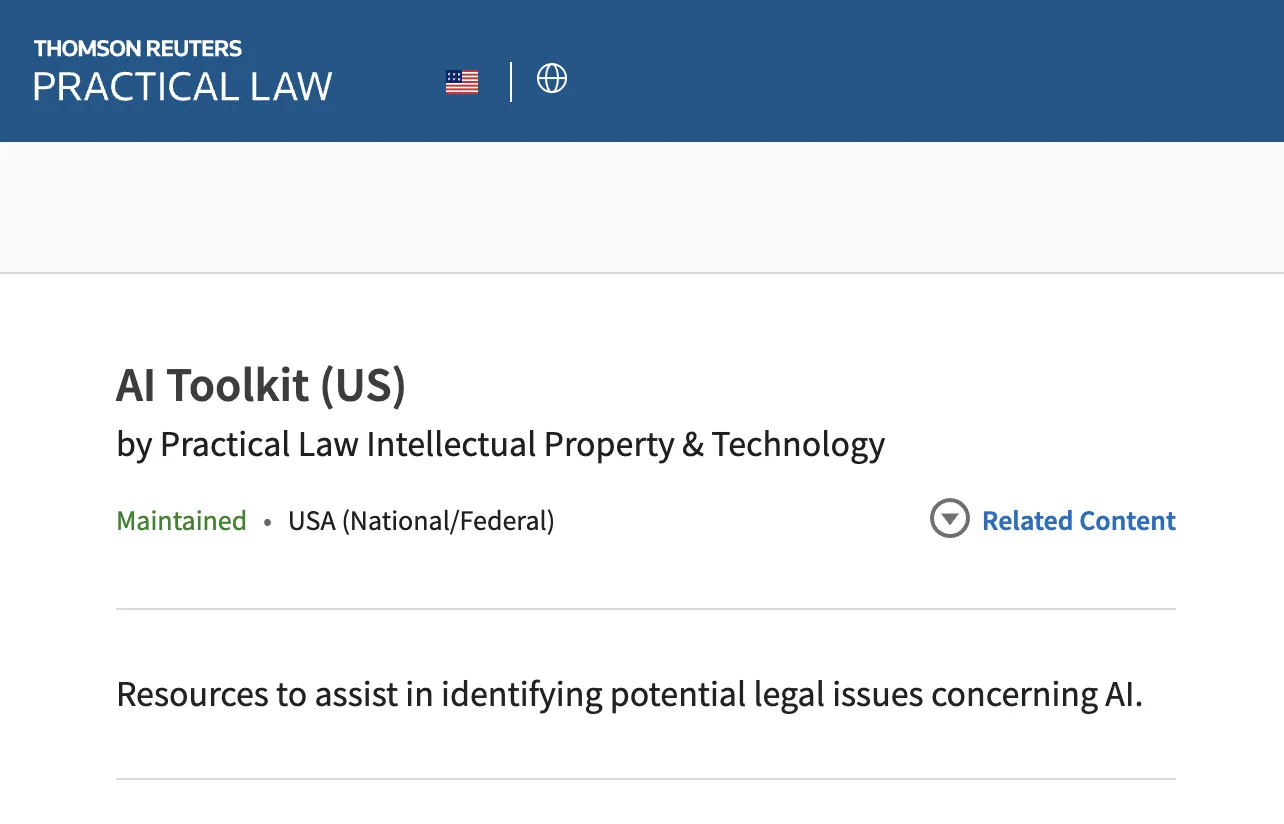The image size is (1284, 824).
Task: Click the Practical Law Intellectual Property & Technology byline
Action: (522, 444)
